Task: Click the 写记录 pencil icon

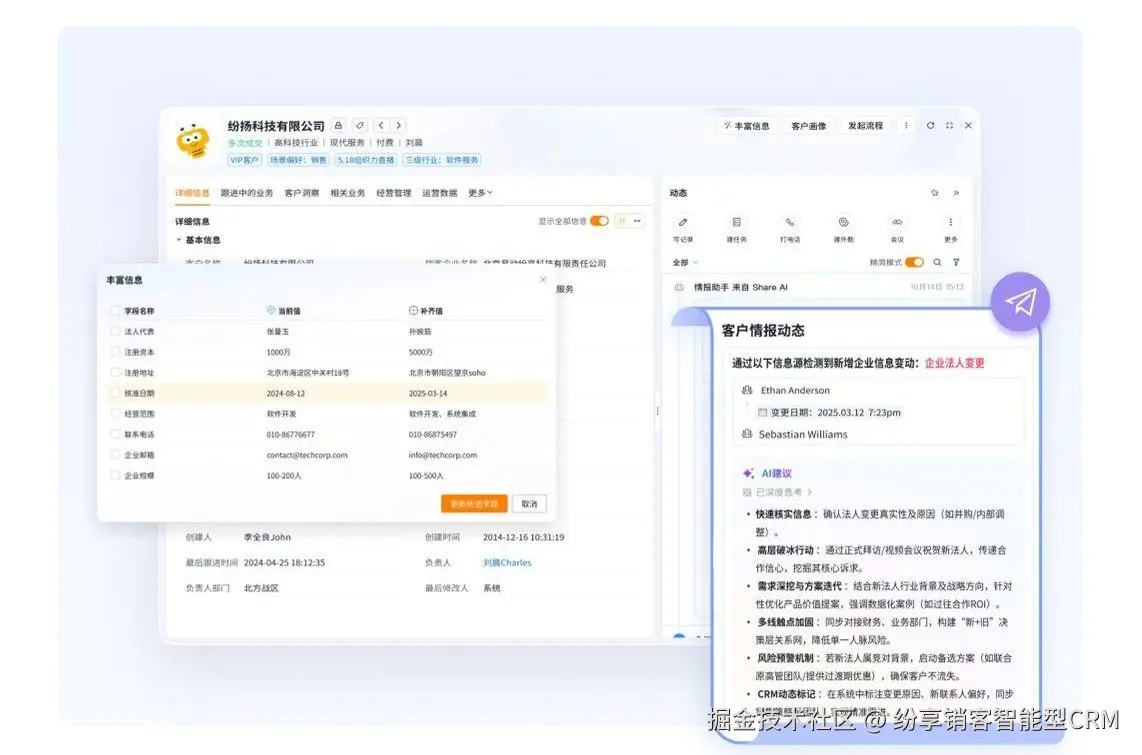Action: click(x=682, y=223)
